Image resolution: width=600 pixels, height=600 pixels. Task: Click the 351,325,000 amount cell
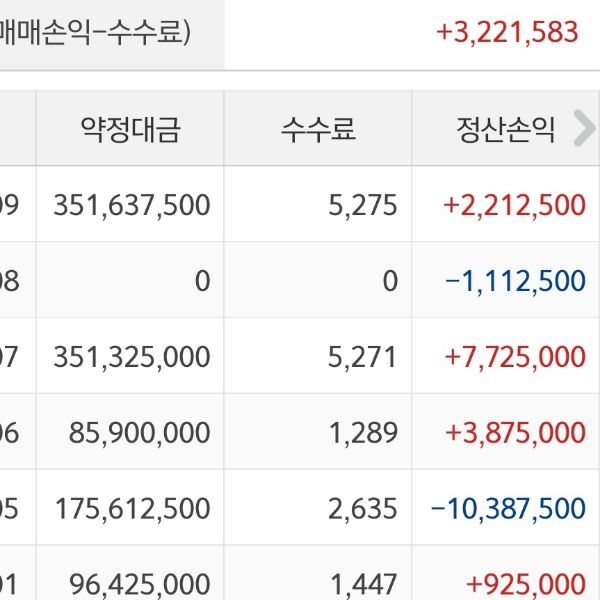[x=132, y=357]
